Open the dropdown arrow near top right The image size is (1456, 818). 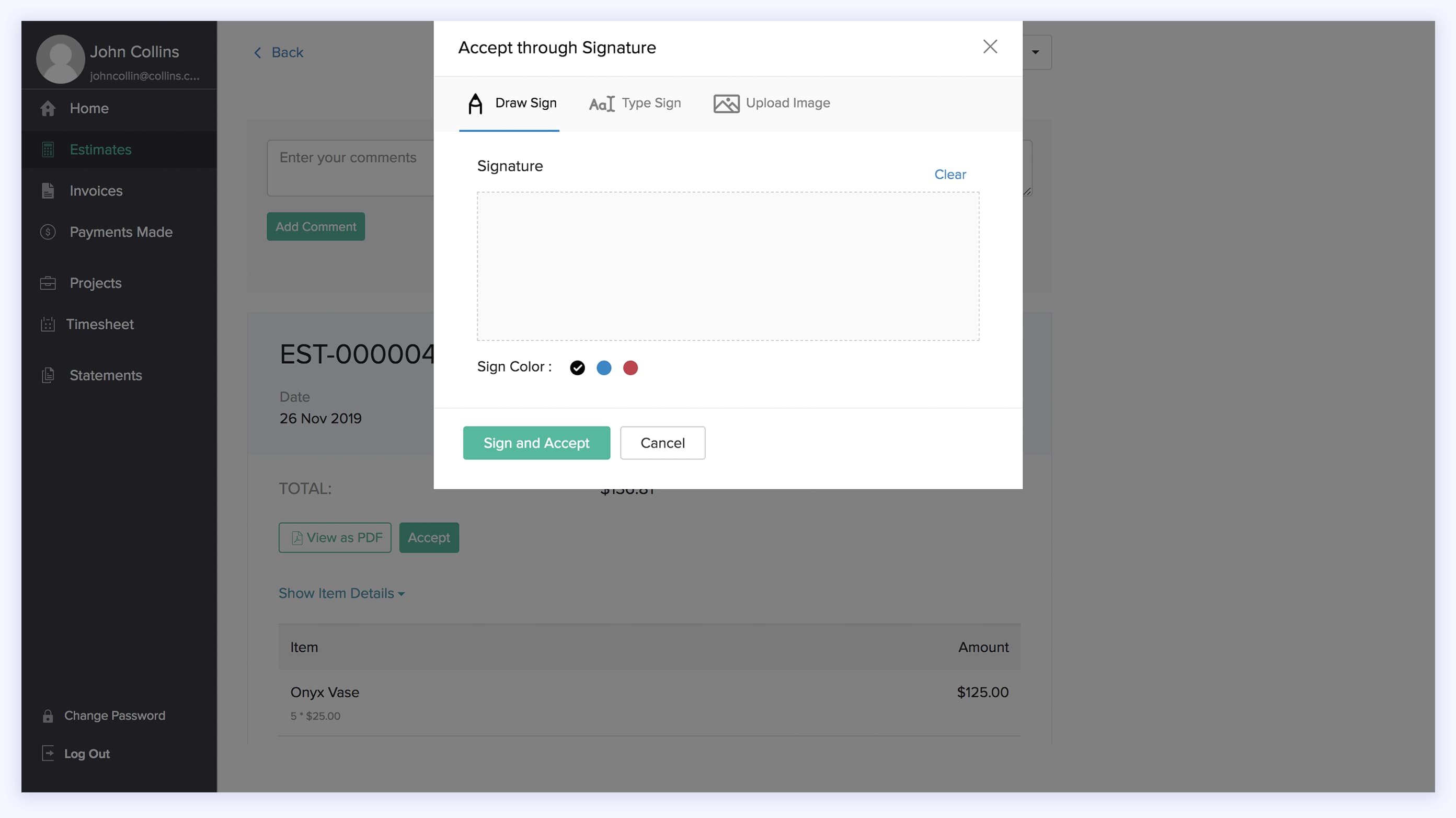[1035, 52]
